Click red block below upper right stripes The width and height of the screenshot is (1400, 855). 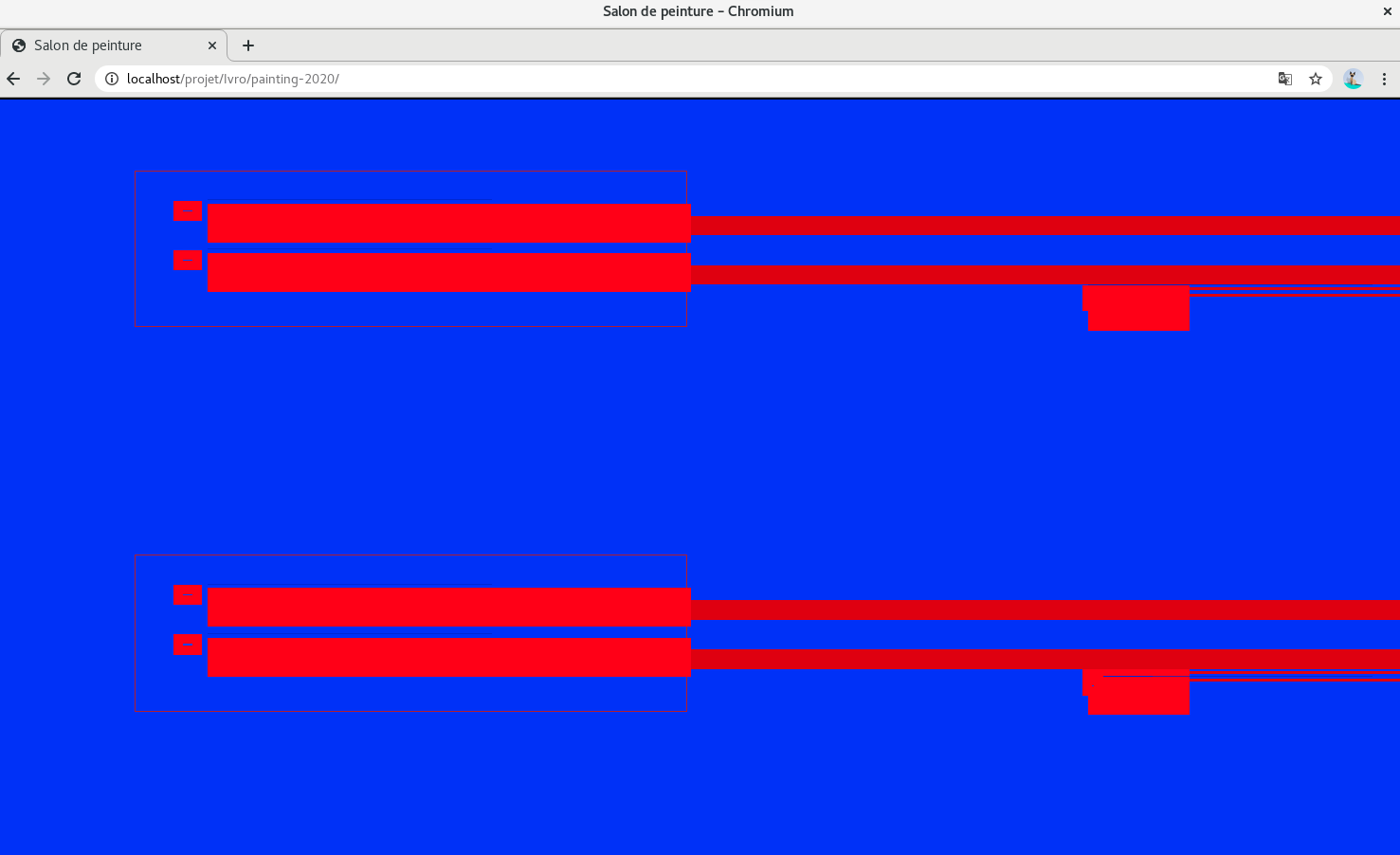click(x=1137, y=309)
